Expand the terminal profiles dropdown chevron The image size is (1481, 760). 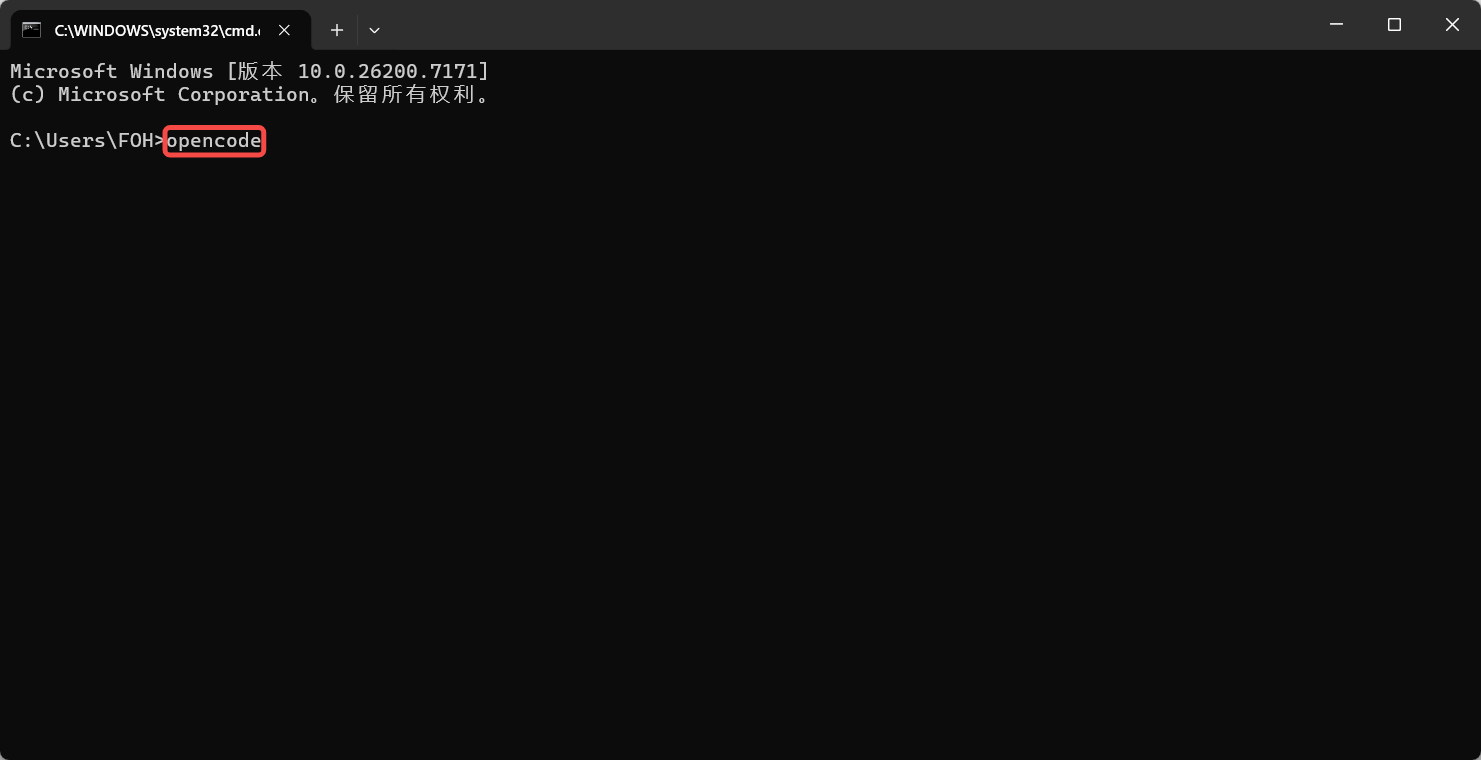(x=374, y=30)
